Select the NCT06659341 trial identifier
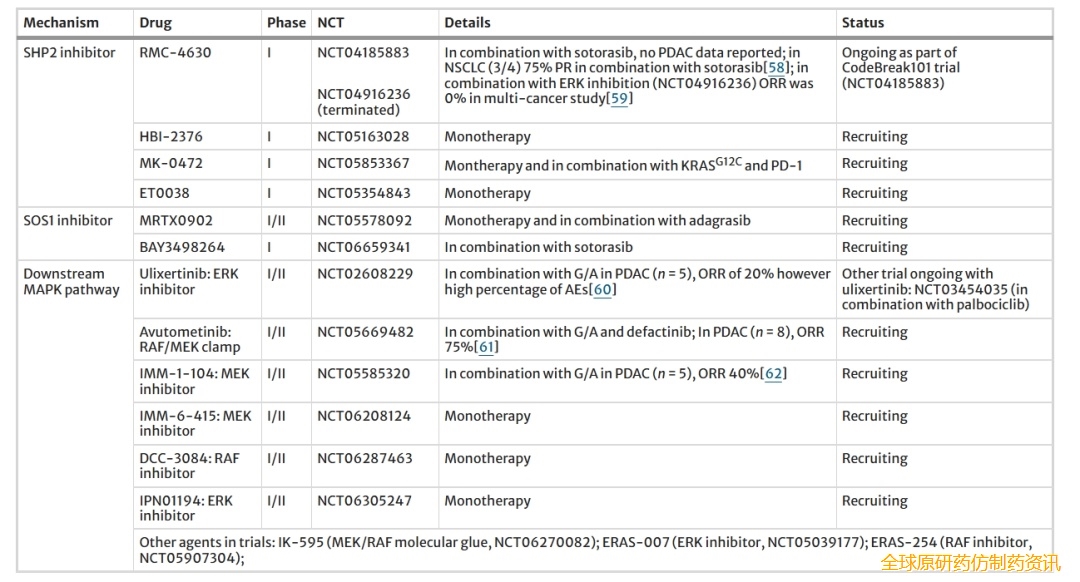1080x582 pixels. pyautogui.click(x=363, y=247)
